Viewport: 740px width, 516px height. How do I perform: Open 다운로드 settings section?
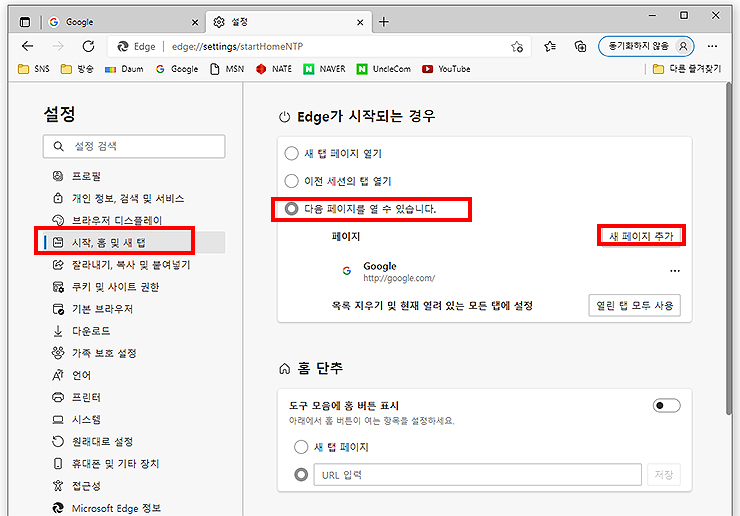[134, 331]
